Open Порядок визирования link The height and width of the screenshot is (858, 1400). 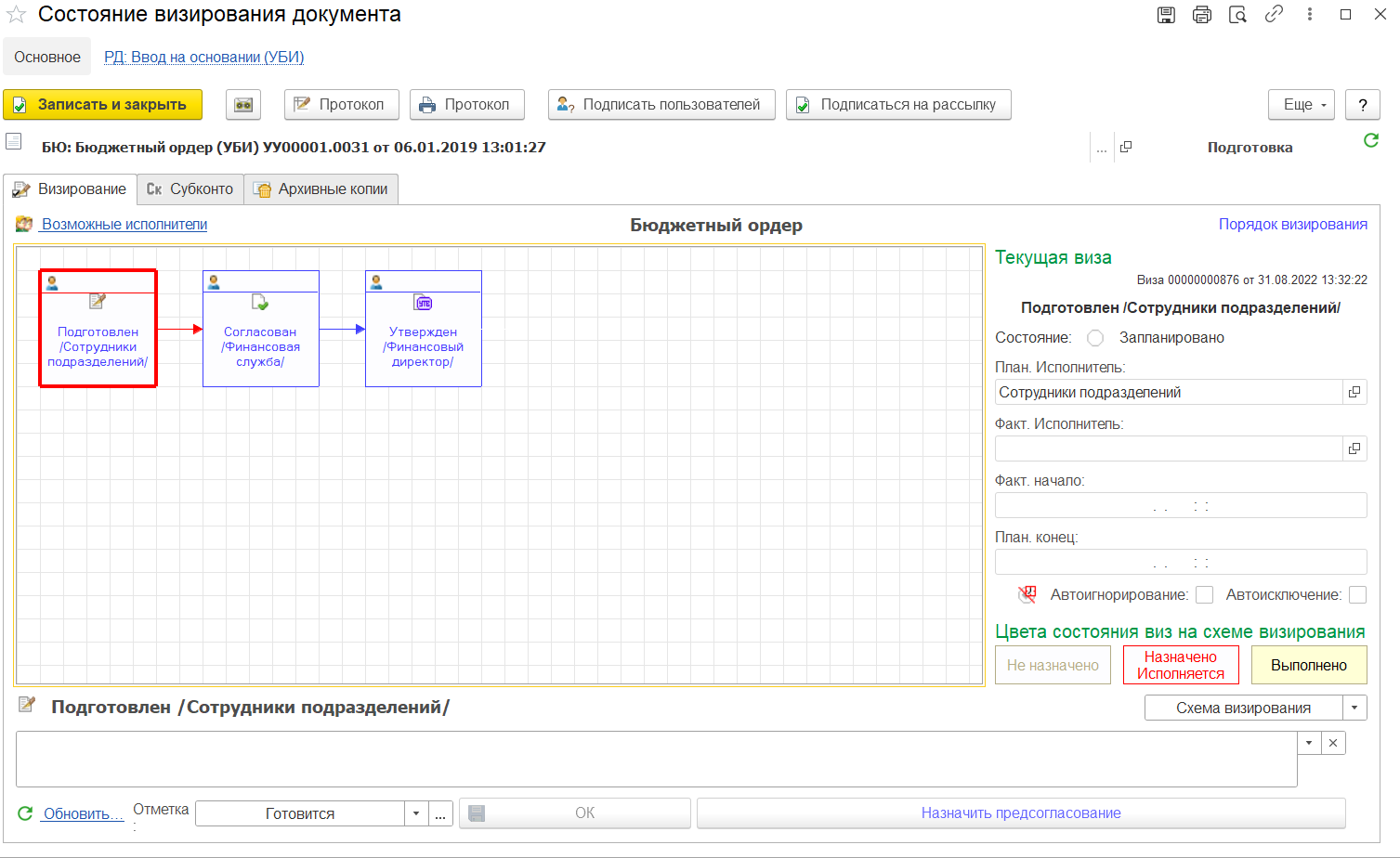(1293, 224)
